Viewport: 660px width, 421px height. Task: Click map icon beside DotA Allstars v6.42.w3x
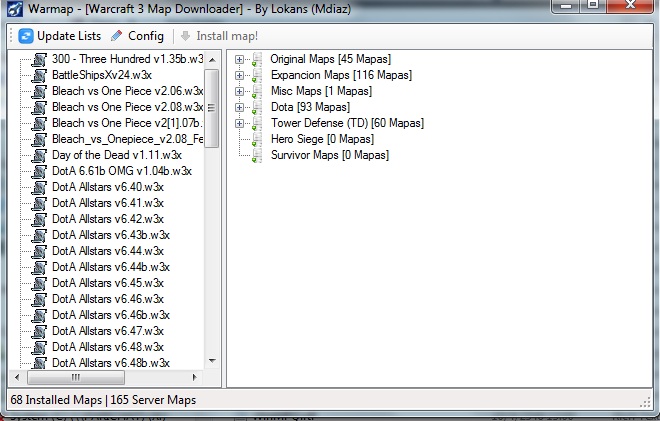[x=39, y=219]
